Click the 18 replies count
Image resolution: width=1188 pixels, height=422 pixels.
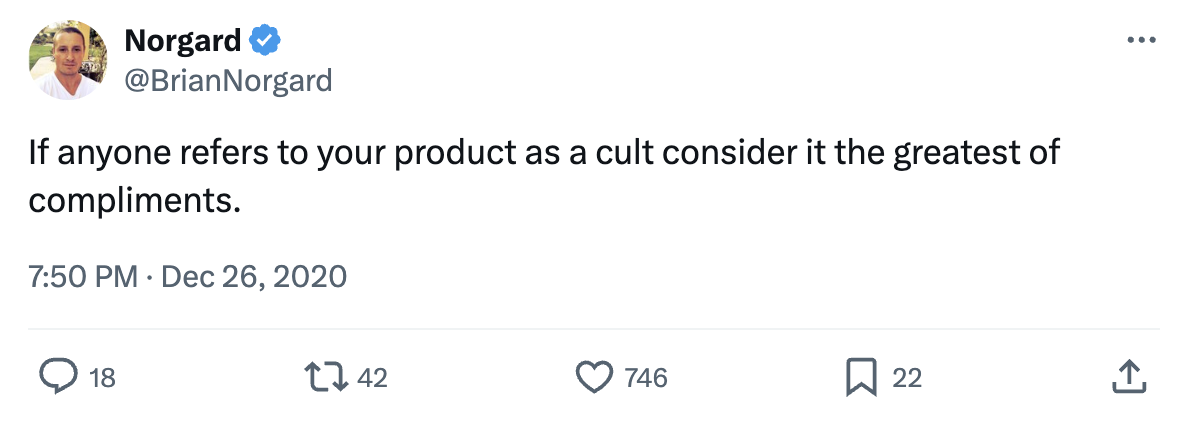(102, 378)
